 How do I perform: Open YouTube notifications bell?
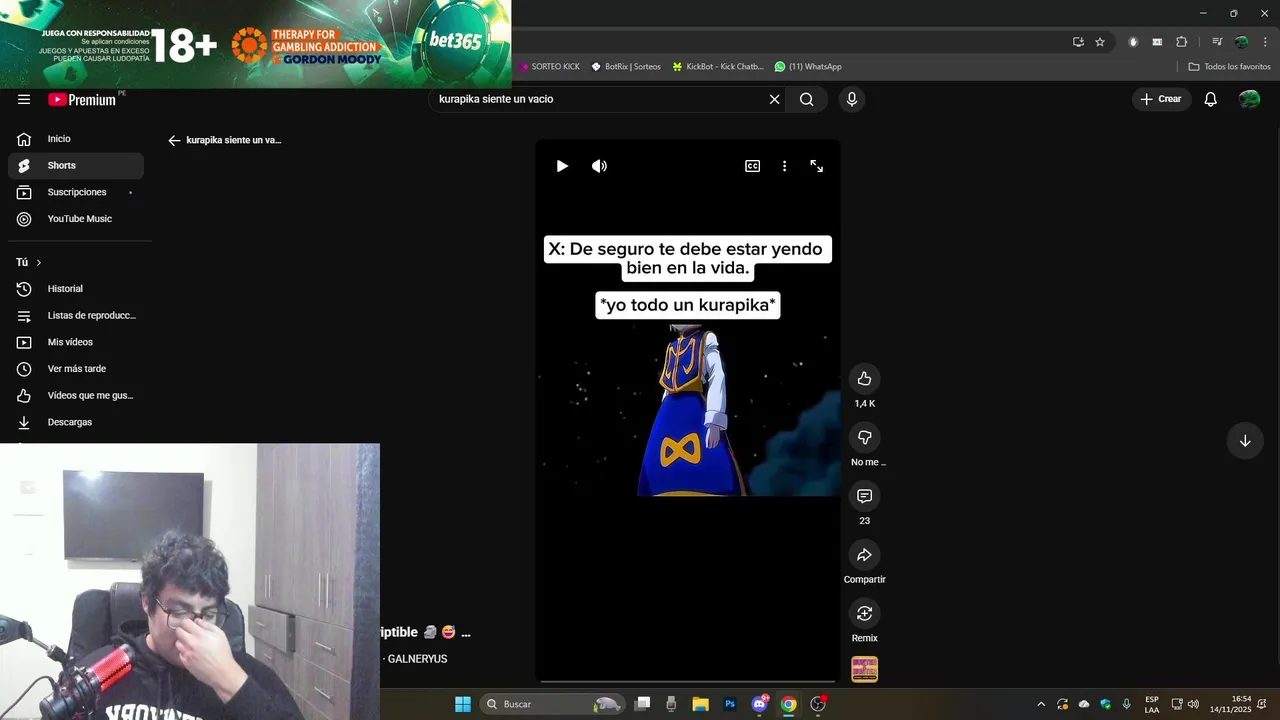[1211, 99]
